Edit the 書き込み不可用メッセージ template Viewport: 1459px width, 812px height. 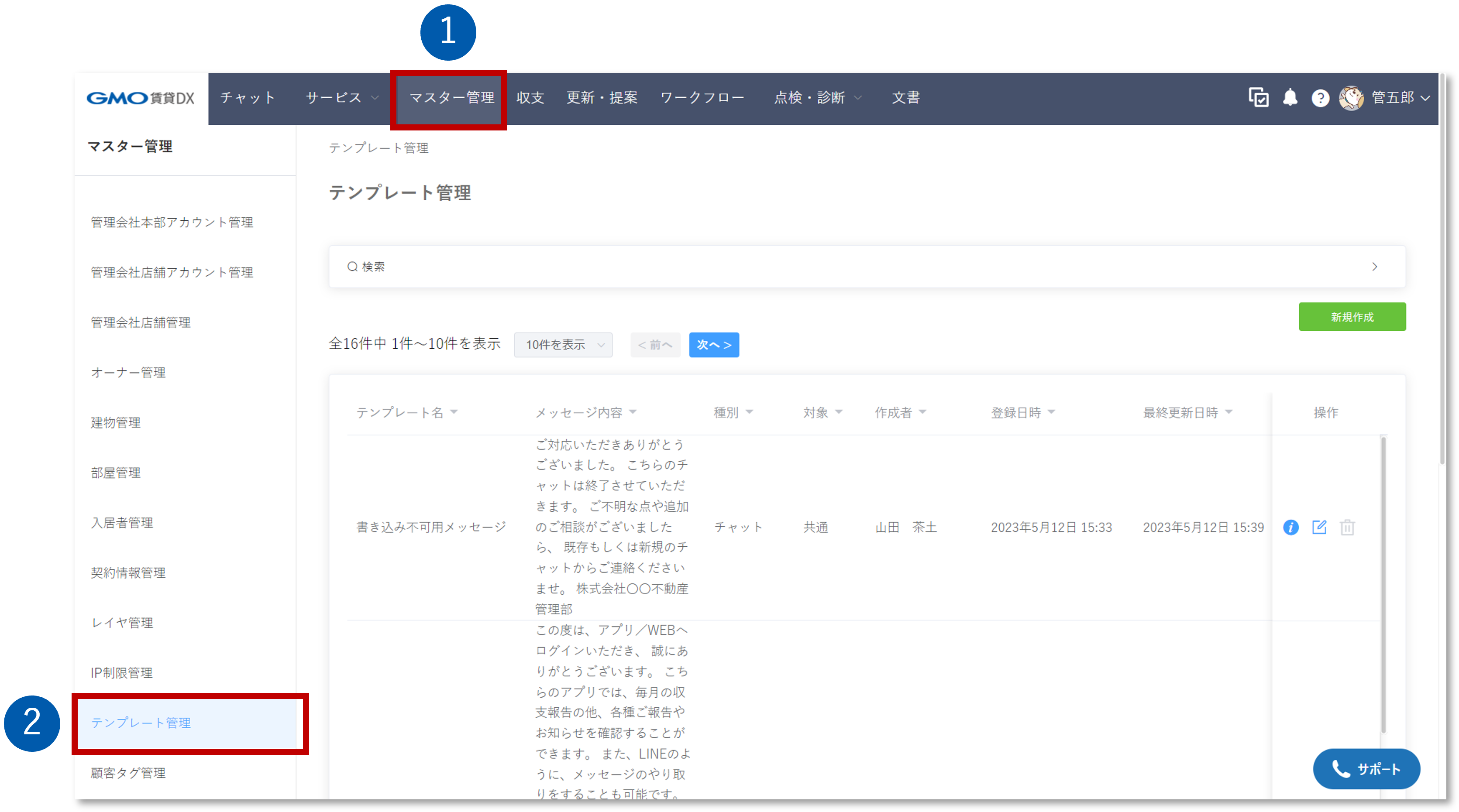point(1320,527)
